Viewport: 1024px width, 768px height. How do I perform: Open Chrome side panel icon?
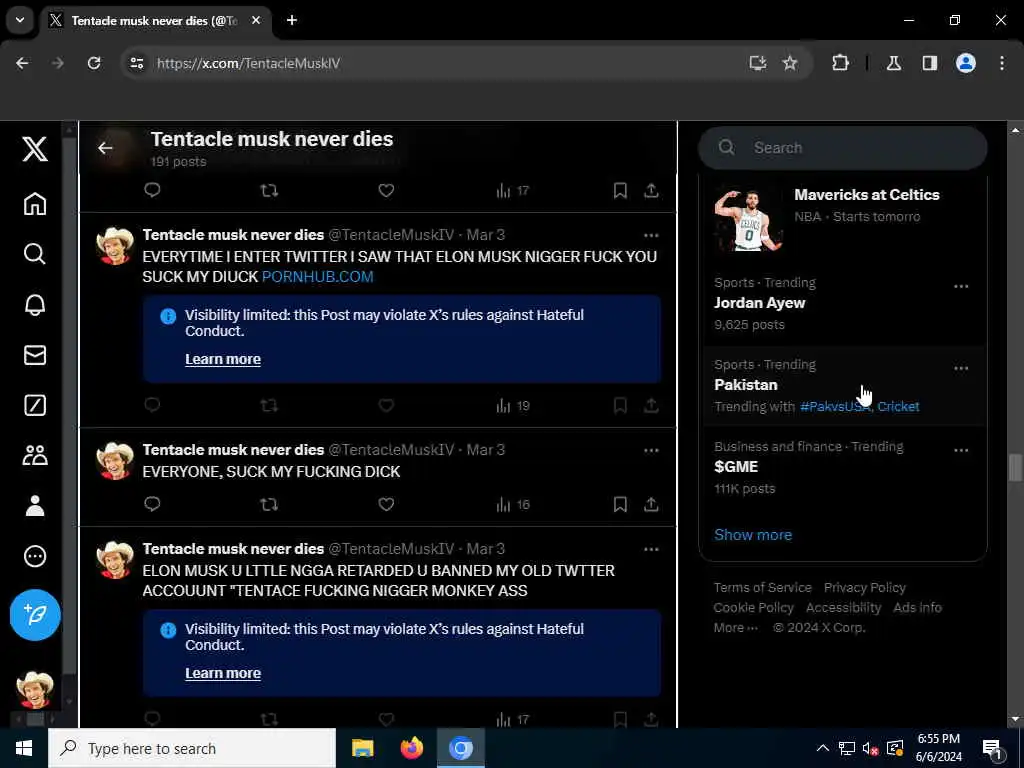(x=930, y=63)
